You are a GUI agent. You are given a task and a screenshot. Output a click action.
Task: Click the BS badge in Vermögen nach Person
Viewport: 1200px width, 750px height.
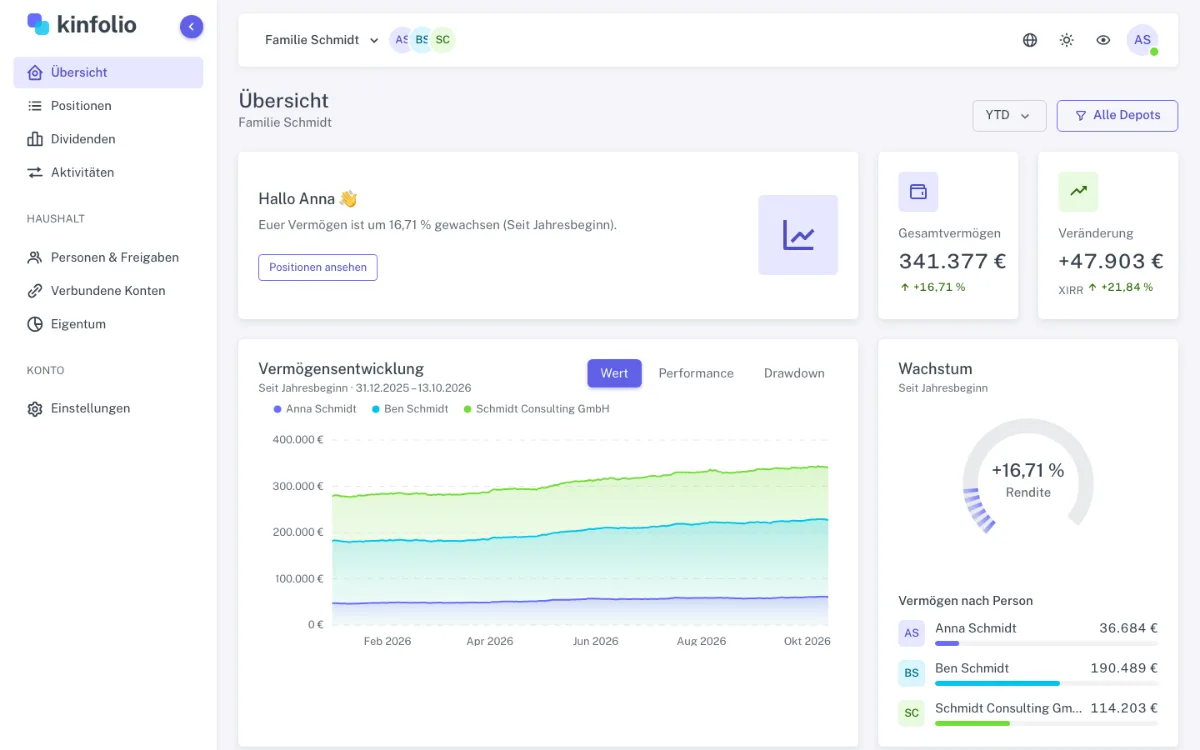[911, 673]
